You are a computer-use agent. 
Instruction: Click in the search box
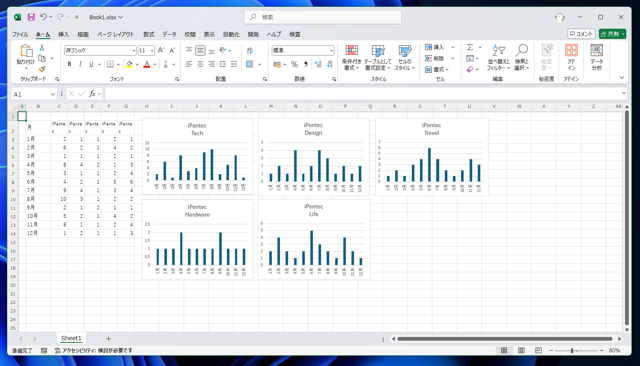(x=322, y=17)
